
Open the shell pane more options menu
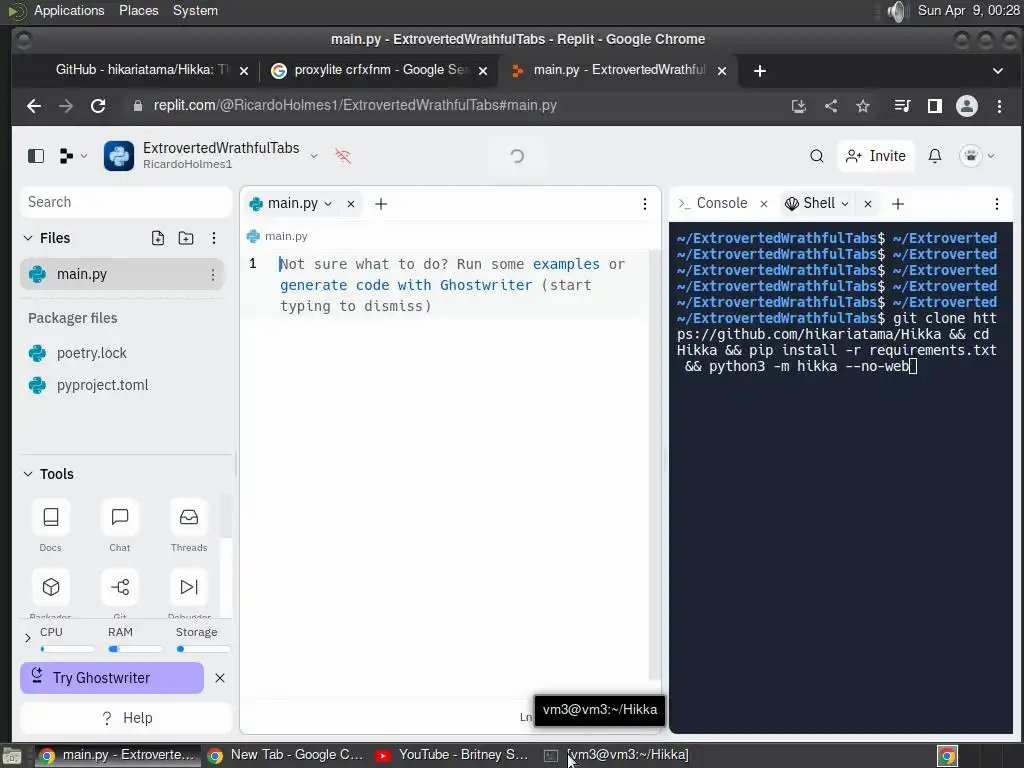click(997, 204)
